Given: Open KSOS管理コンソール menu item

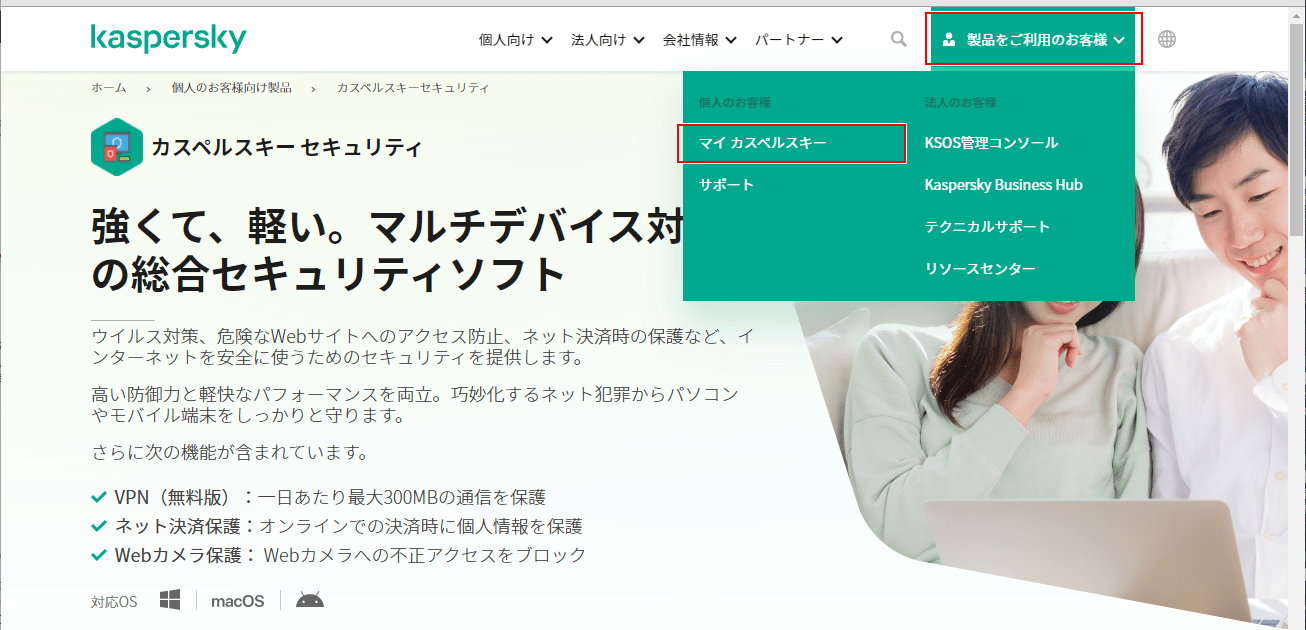Looking at the screenshot, I should point(991,143).
